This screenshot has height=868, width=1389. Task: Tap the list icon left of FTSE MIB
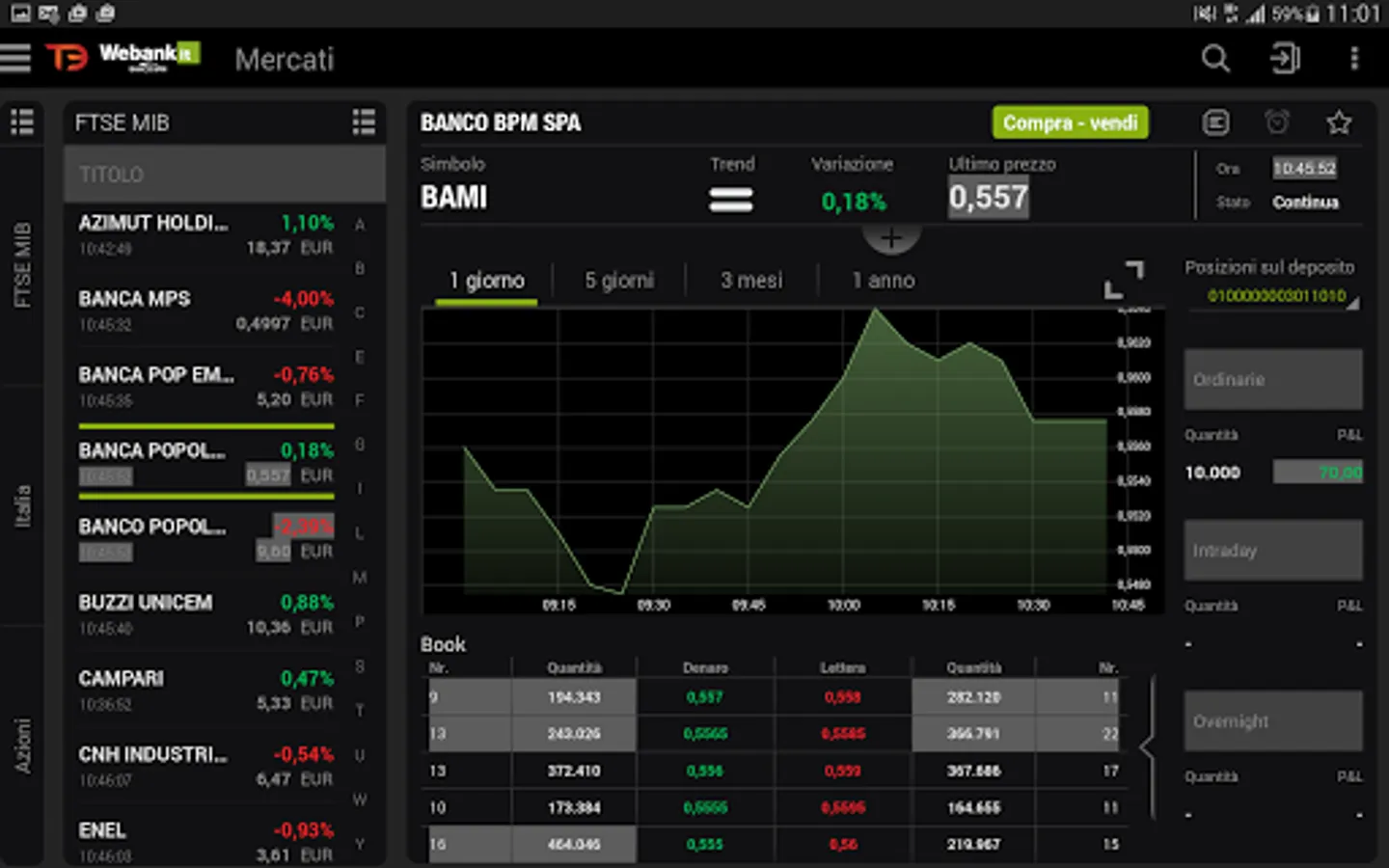tap(22, 122)
